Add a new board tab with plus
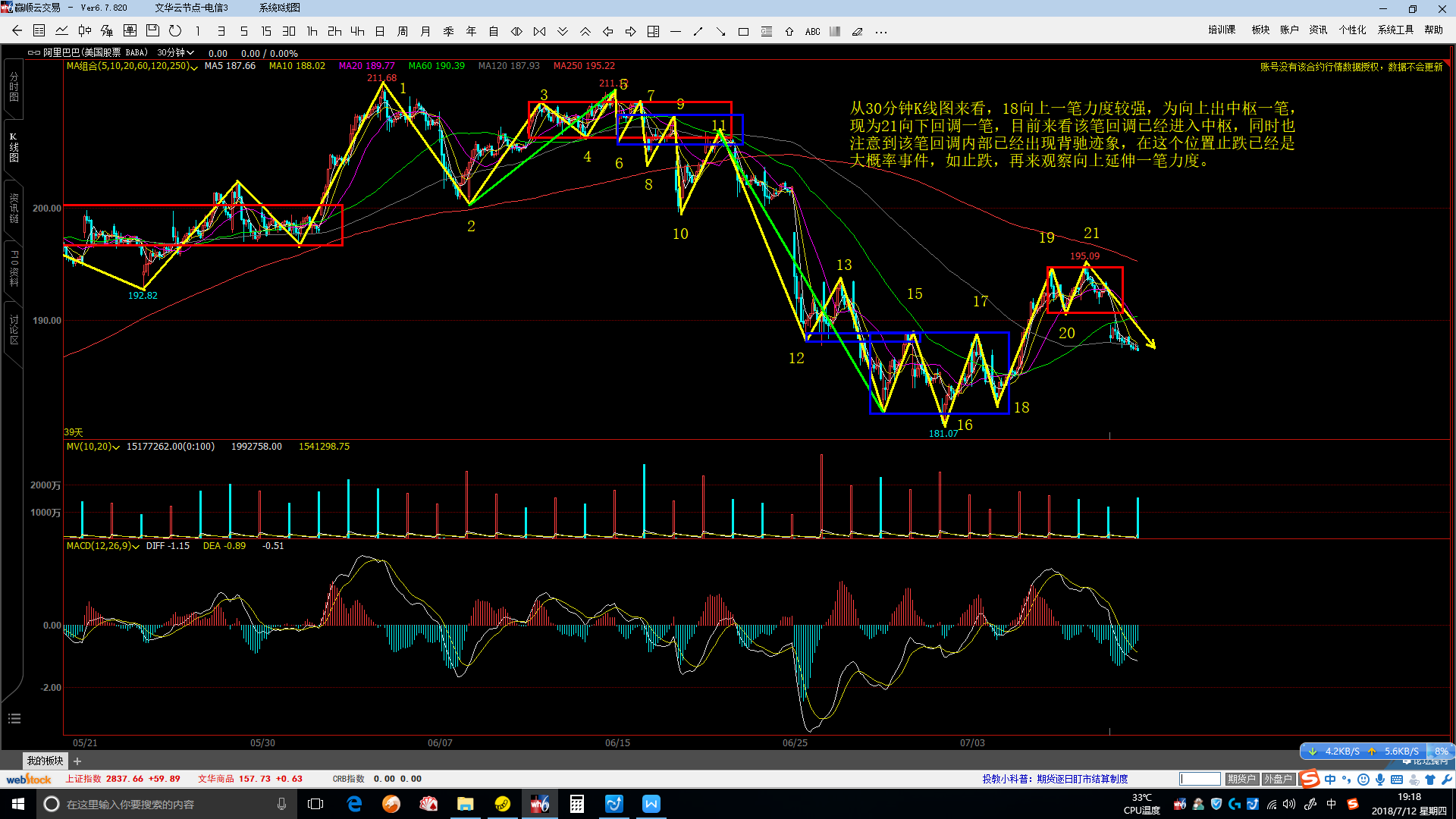Image resolution: width=1456 pixels, height=819 pixels. (77, 761)
